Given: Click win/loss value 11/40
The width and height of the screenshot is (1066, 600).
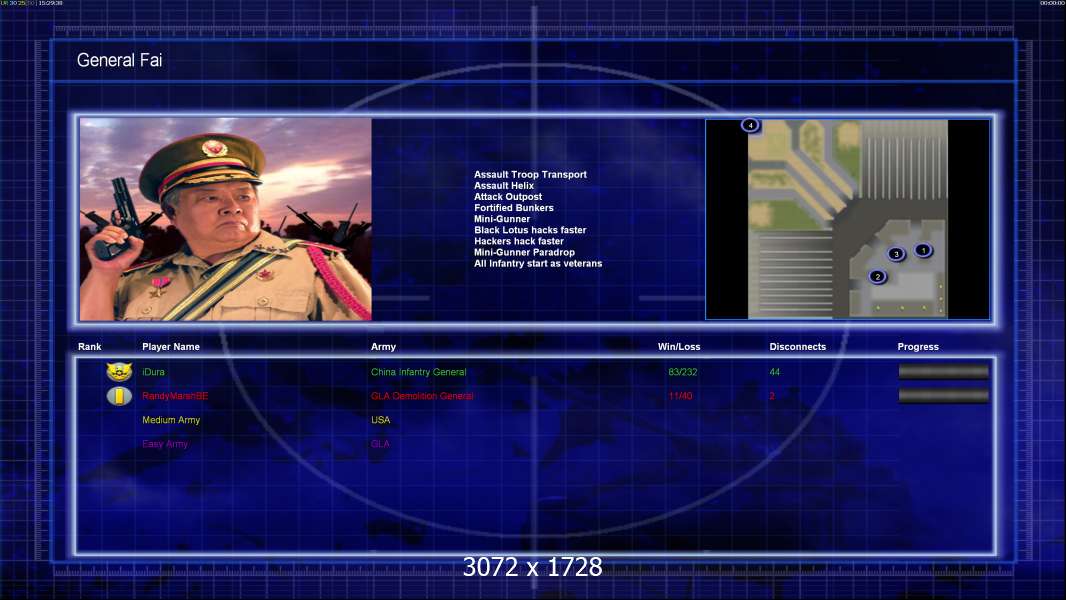Looking at the screenshot, I should [x=680, y=396].
